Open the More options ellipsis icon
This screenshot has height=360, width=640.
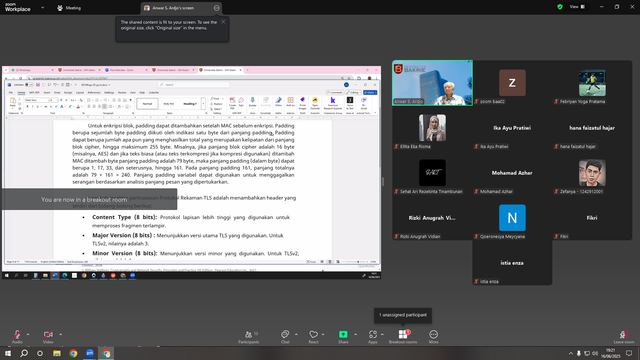coord(433,334)
